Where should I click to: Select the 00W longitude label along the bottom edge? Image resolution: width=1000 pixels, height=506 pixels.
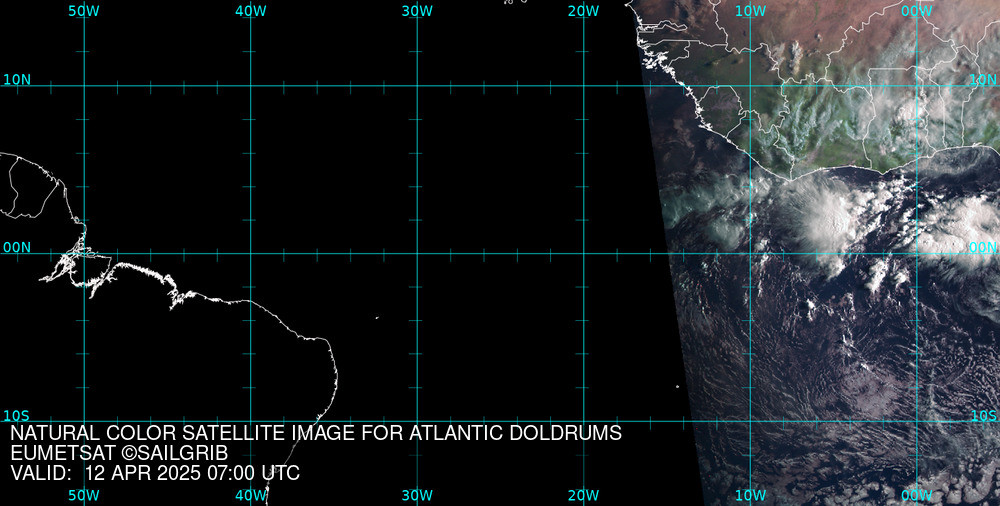pos(917,495)
